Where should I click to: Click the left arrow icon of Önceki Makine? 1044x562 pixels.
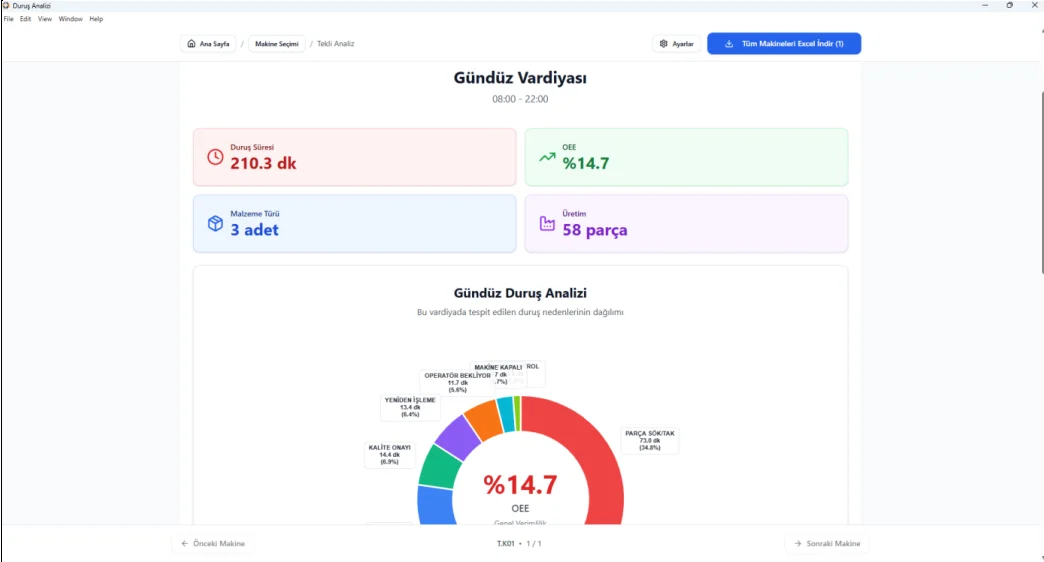click(184, 544)
